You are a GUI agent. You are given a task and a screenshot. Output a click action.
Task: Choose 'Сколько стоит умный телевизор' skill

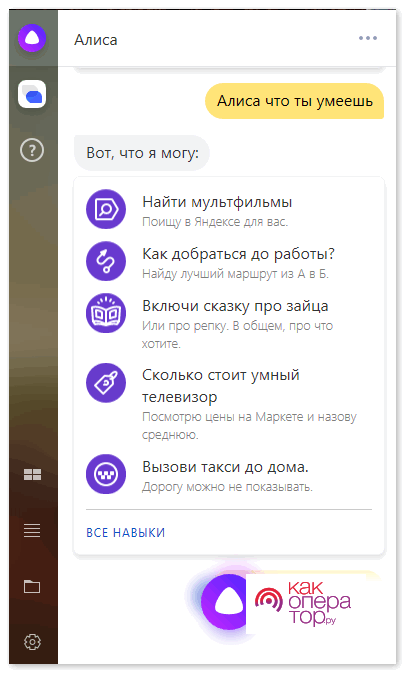click(x=221, y=386)
